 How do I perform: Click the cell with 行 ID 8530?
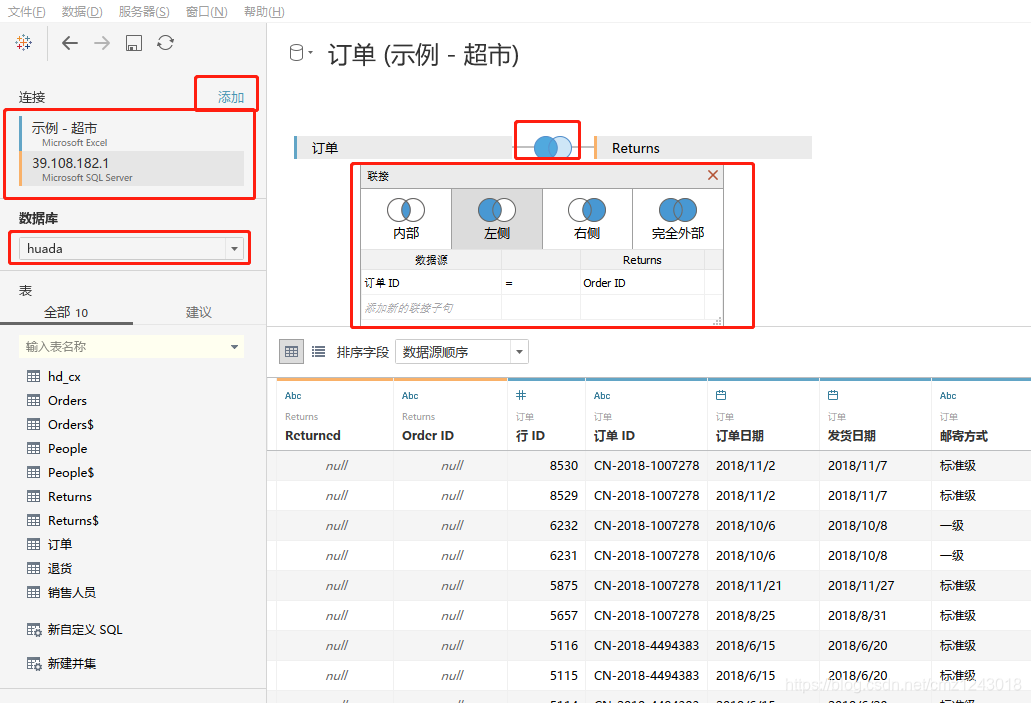pos(546,466)
